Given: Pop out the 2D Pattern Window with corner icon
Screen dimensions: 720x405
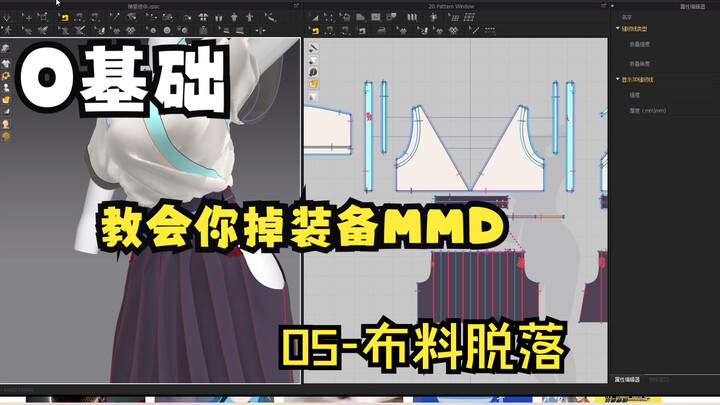Looking at the screenshot, I should click(x=603, y=6).
